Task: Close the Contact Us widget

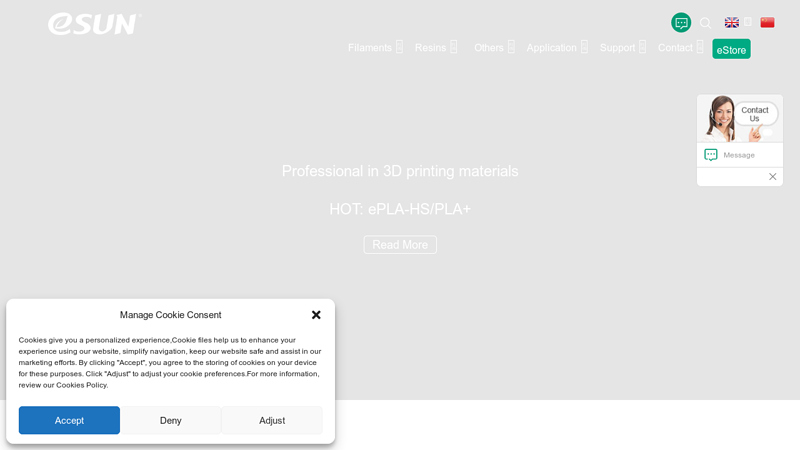Action: click(772, 177)
